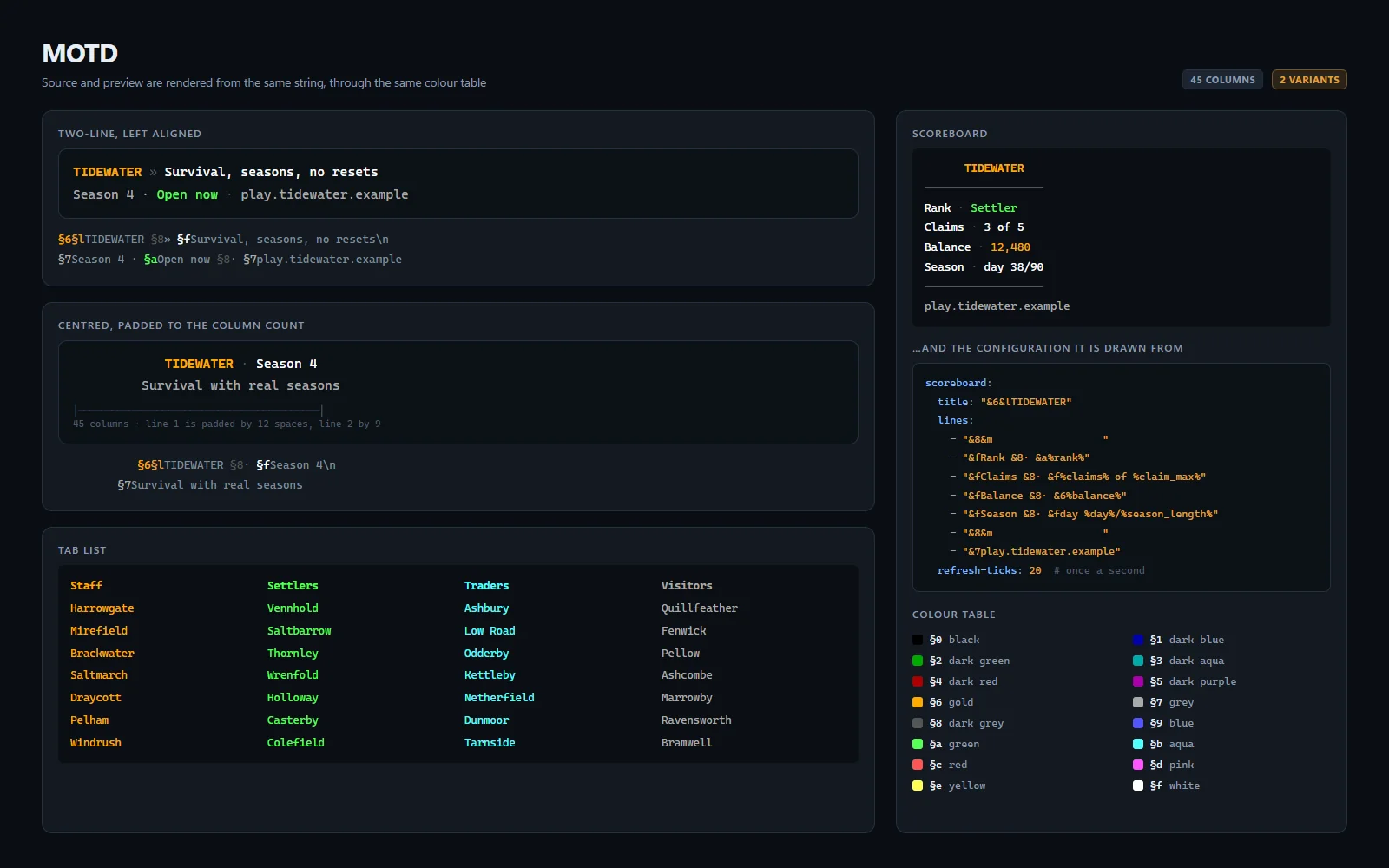This screenshot has height=868, width=1389.
Task: Select player Vennhold in Settlers
Action: (x=293, y=608)
